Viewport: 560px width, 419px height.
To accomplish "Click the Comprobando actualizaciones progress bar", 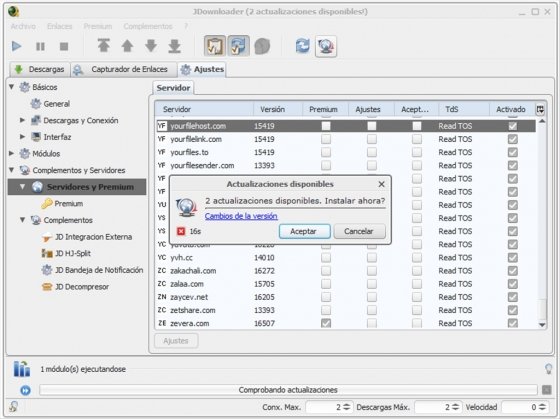I will [288, 390].
